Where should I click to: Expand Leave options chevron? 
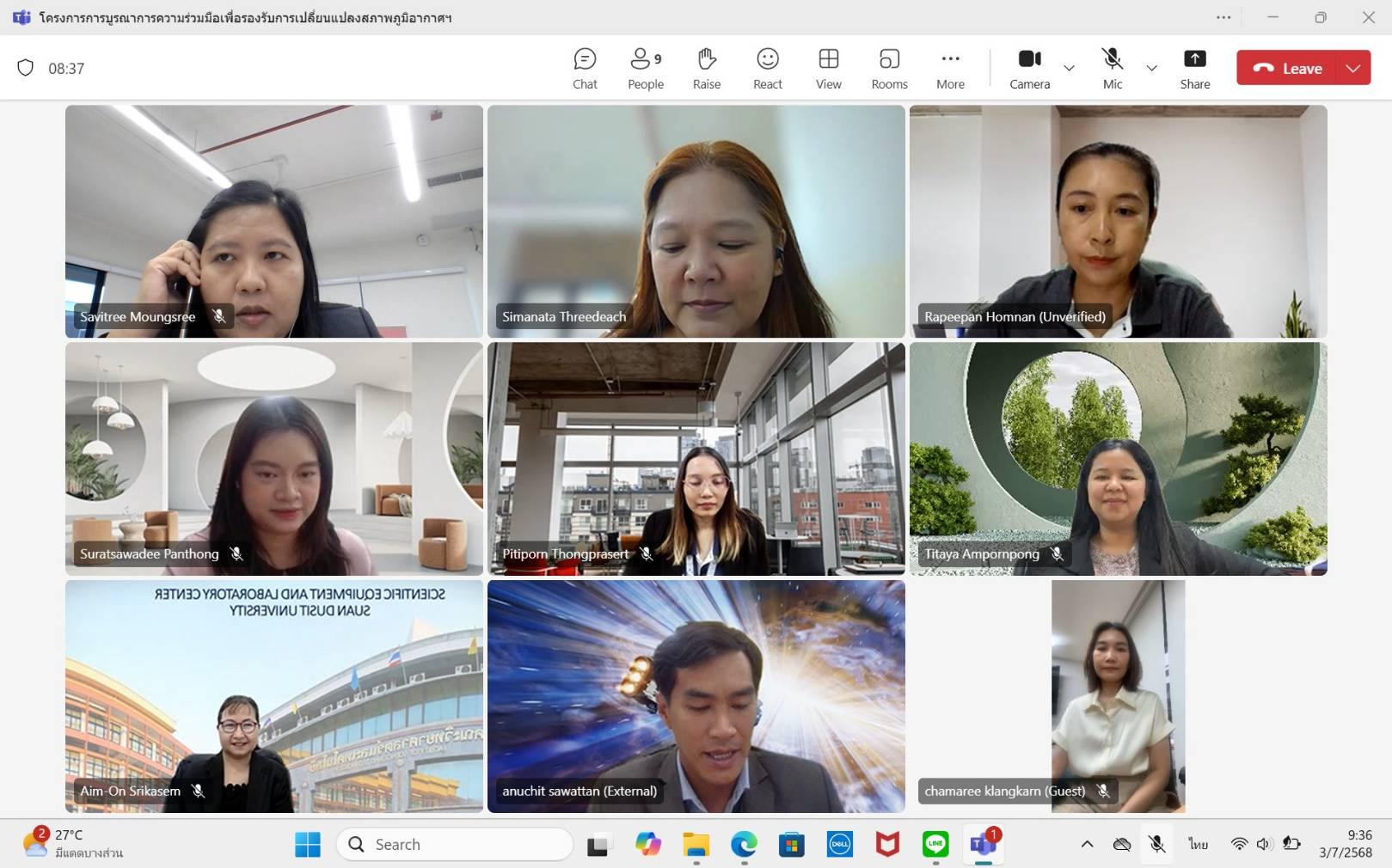1353,68
